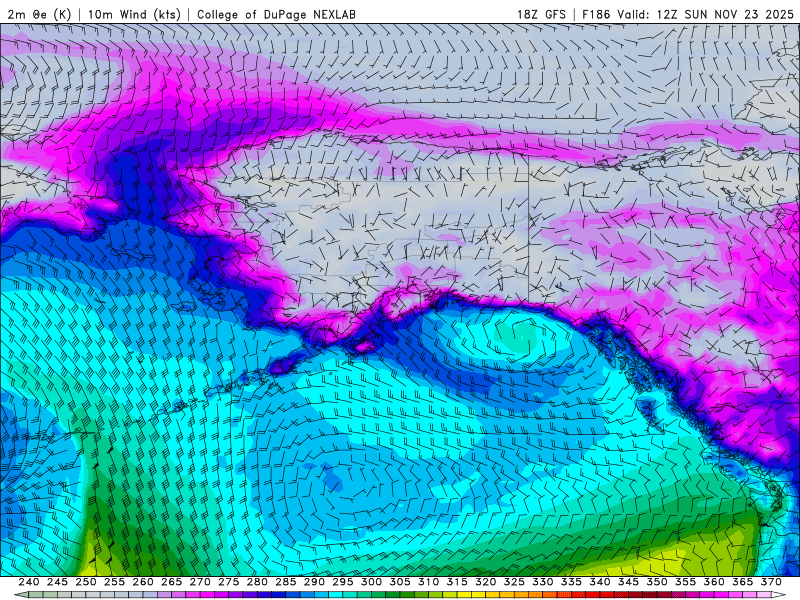Click the 285 colorbar scale label
Image resolution: width=800 pixels, height=600 pixels.
286,582
